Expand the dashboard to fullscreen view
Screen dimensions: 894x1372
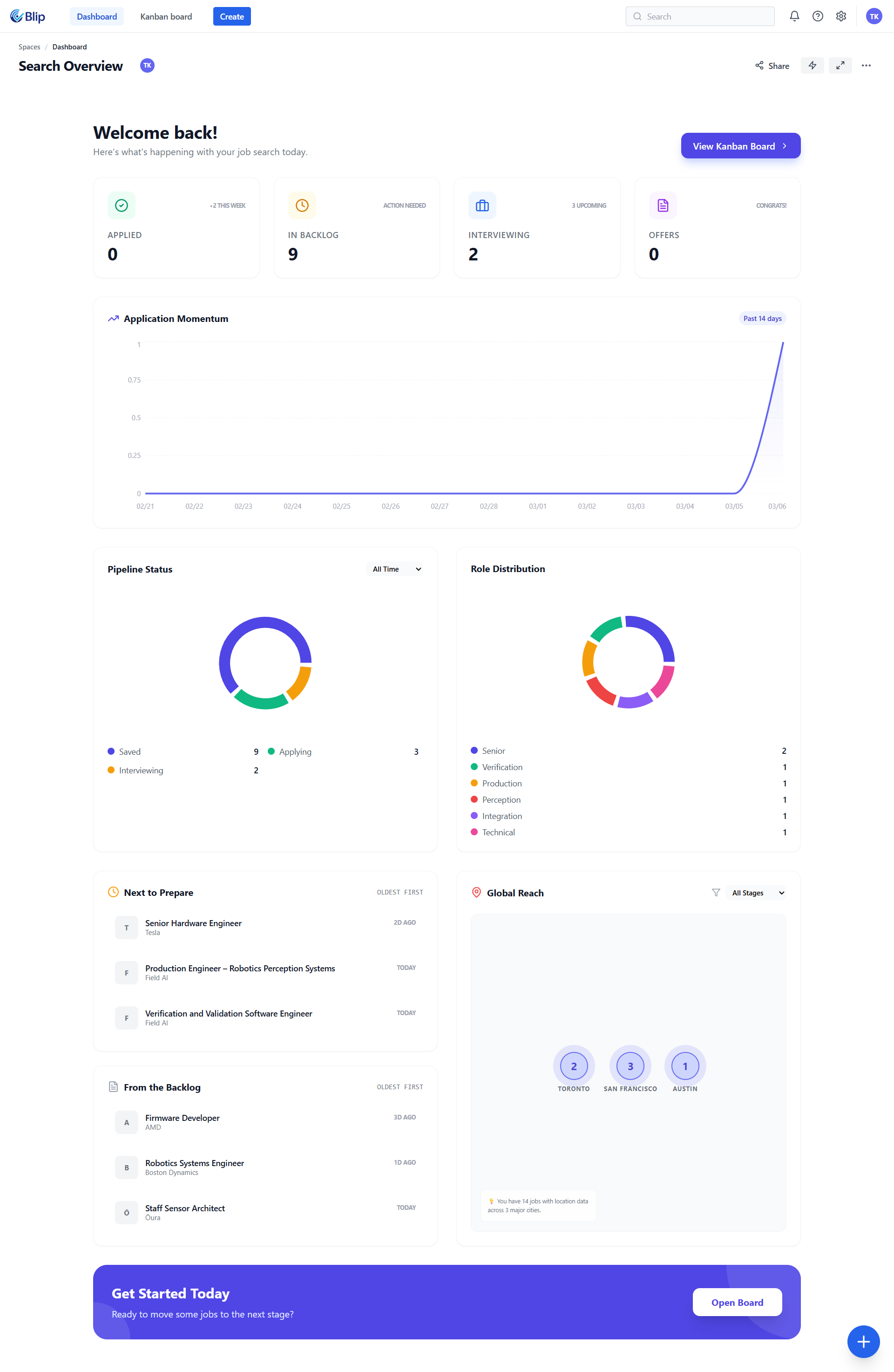(x=840, y=65)
